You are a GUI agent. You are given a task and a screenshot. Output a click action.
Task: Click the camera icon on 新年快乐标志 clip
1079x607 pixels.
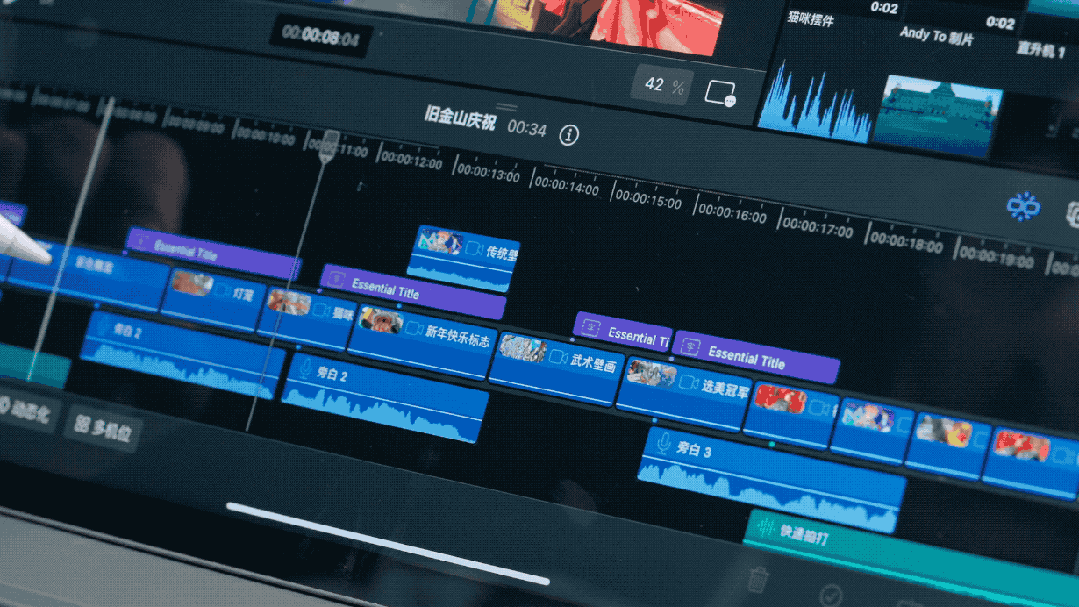click(414, 328)
